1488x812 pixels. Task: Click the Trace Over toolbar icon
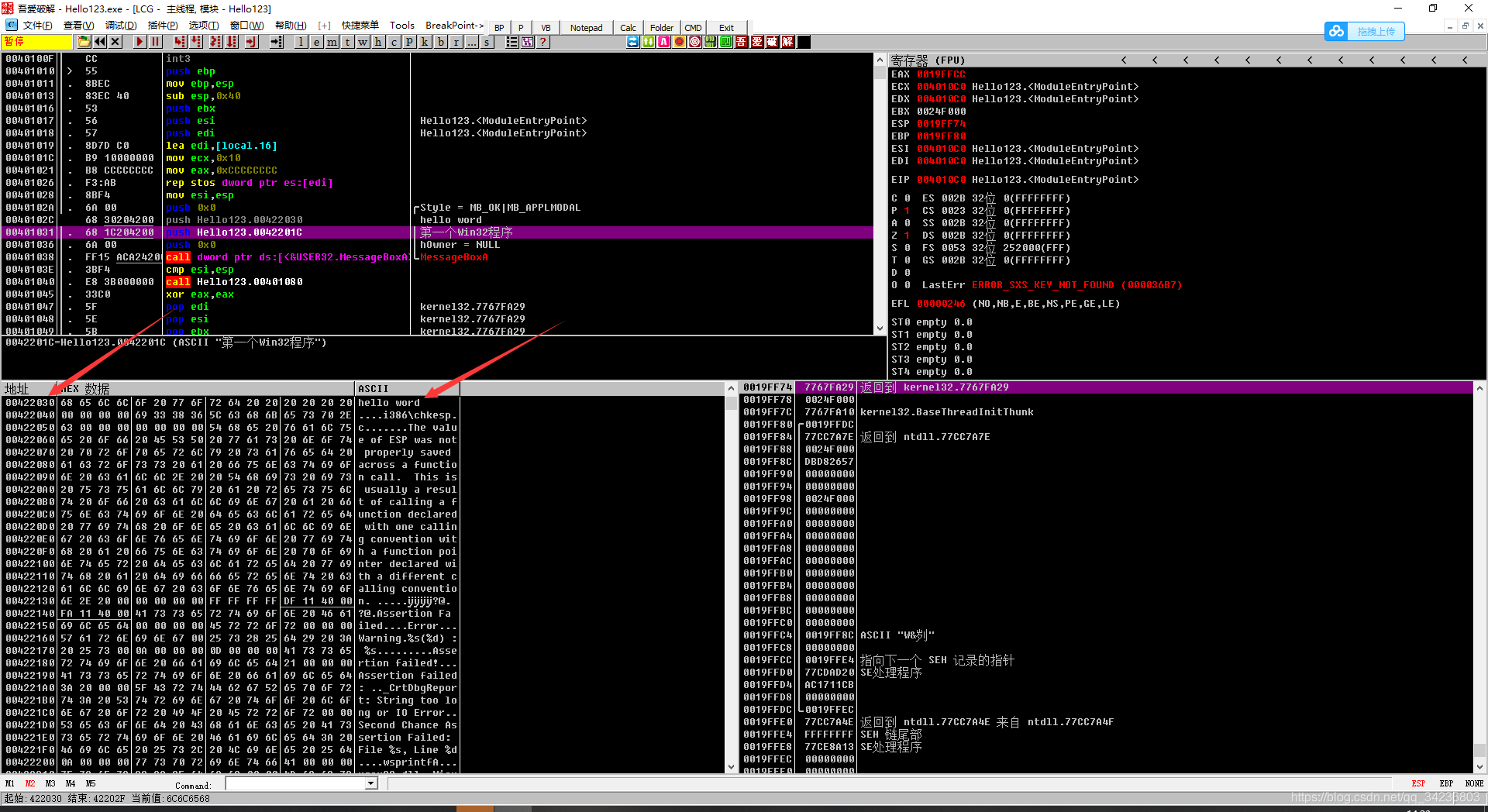pyautogui.click(x=232, y=42)
